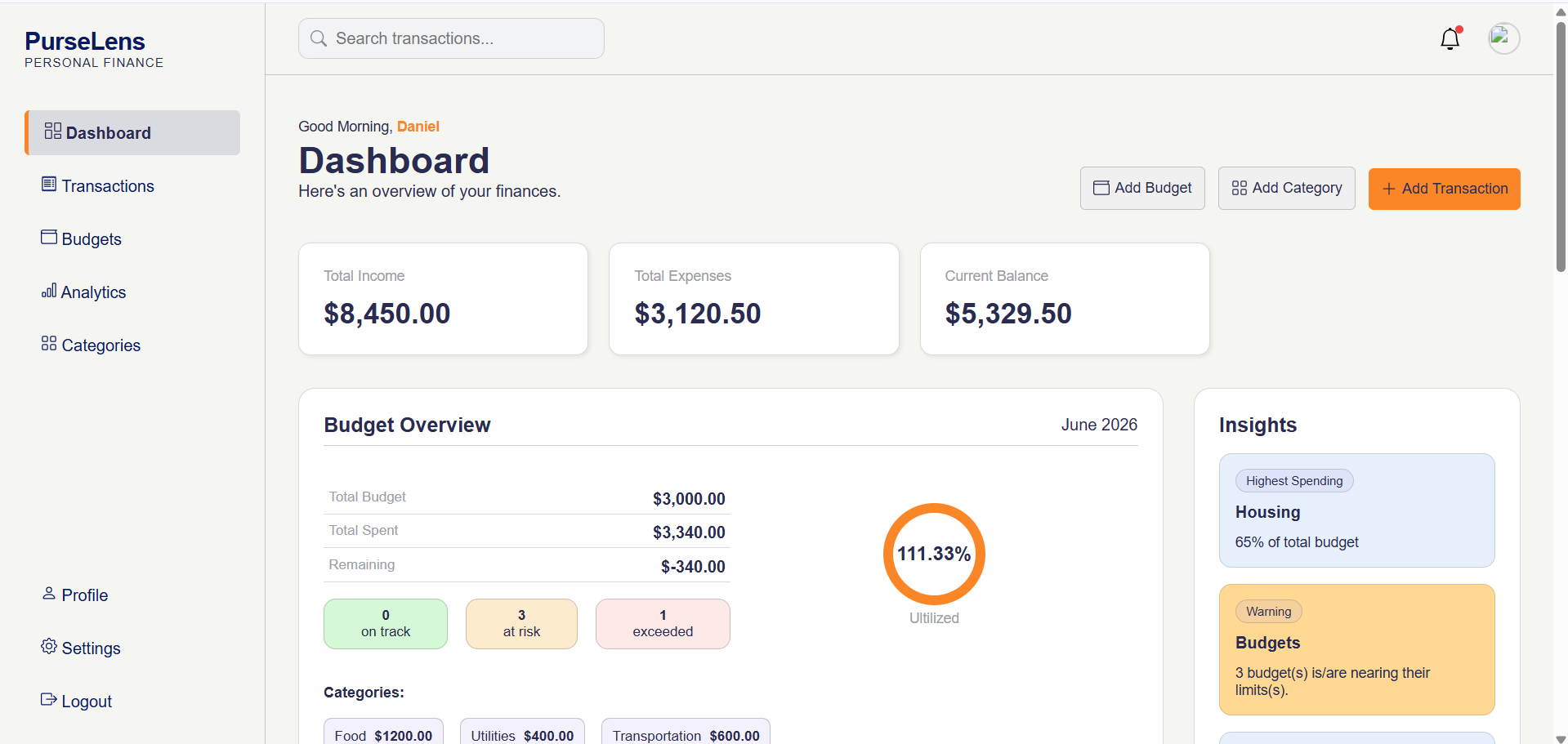Click the Total Spent $3,340.00 value

point(689,532)
